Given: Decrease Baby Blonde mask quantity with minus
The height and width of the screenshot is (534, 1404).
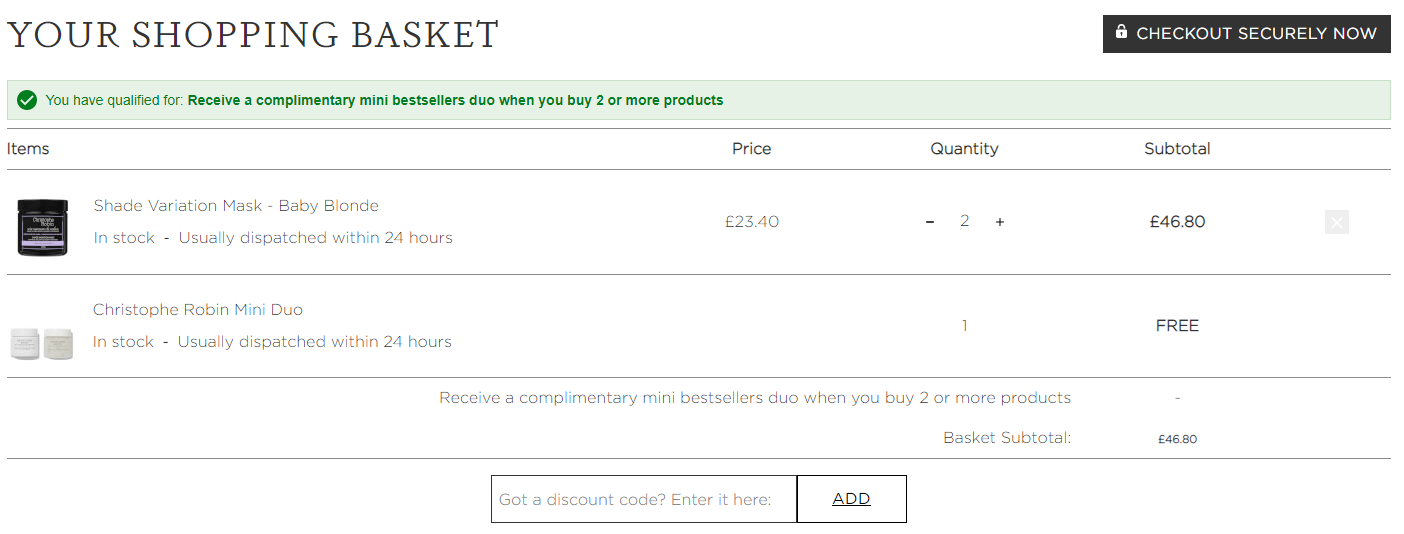Looking at the screenshot, I should click(x=930, y=222).
